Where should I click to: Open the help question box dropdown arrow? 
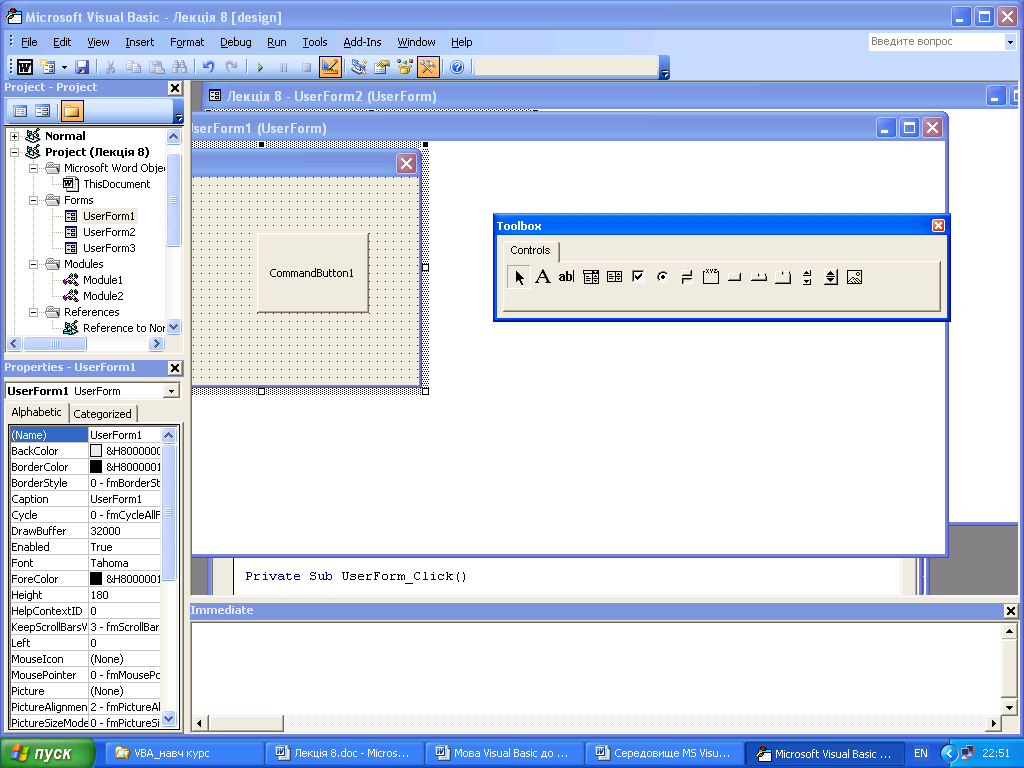pyautogui.click(x=1010, y=42)
